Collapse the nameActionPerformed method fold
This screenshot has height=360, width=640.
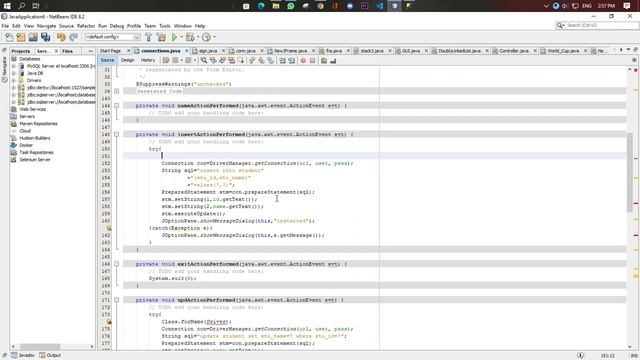[116, 106]
